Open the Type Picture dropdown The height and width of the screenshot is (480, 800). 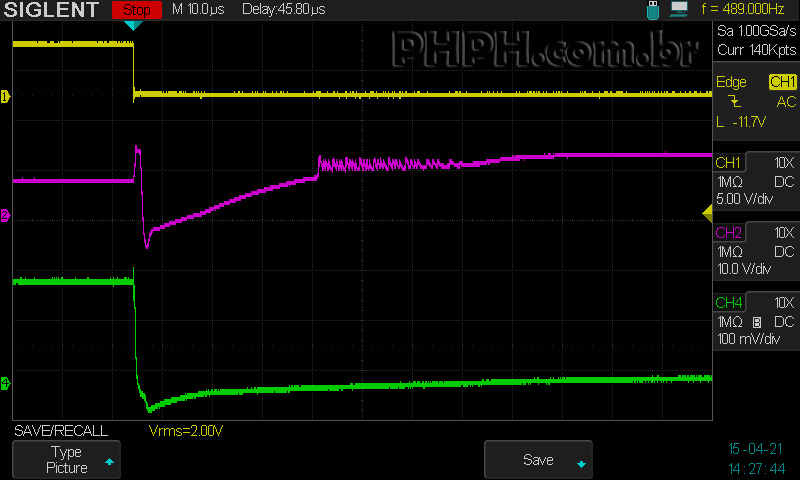(x=66, y=460)
